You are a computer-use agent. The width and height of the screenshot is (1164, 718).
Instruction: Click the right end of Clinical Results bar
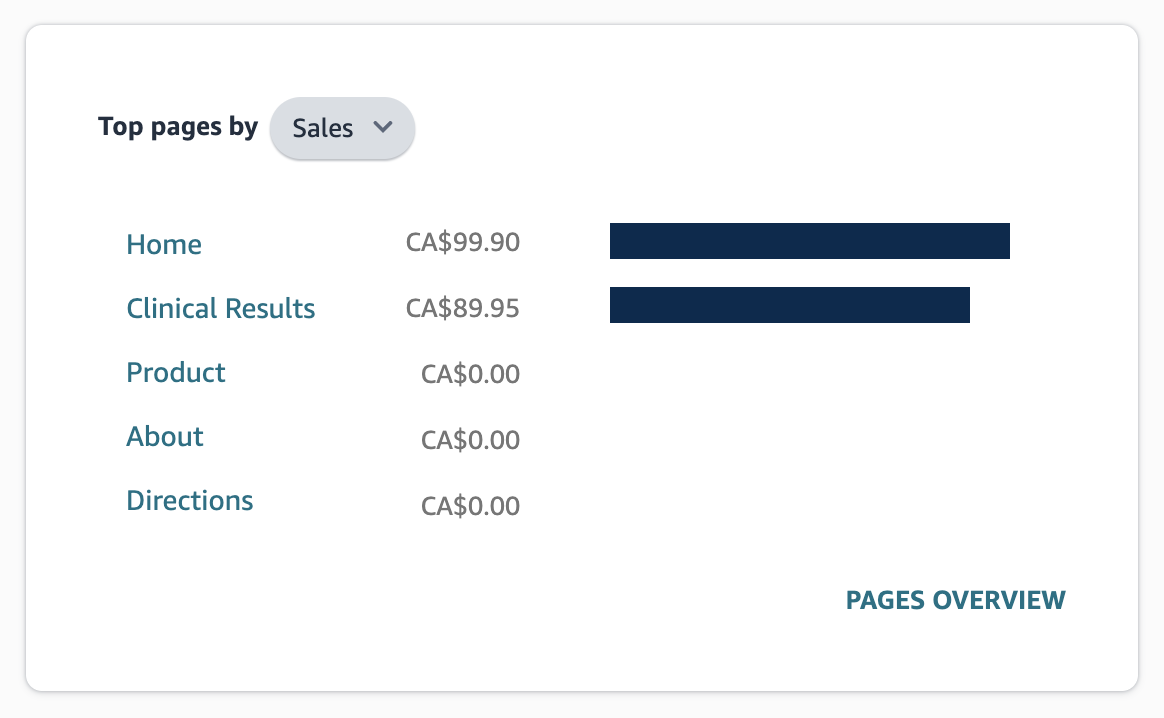click(961, 305)
